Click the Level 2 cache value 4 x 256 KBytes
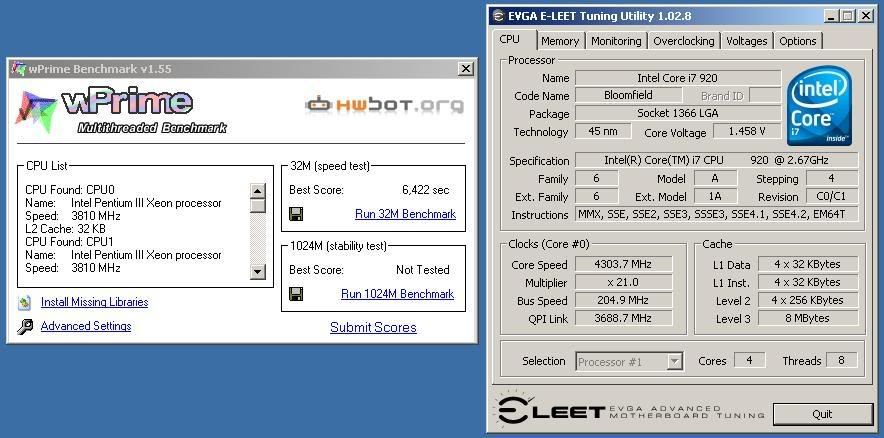 click(807, 300)
